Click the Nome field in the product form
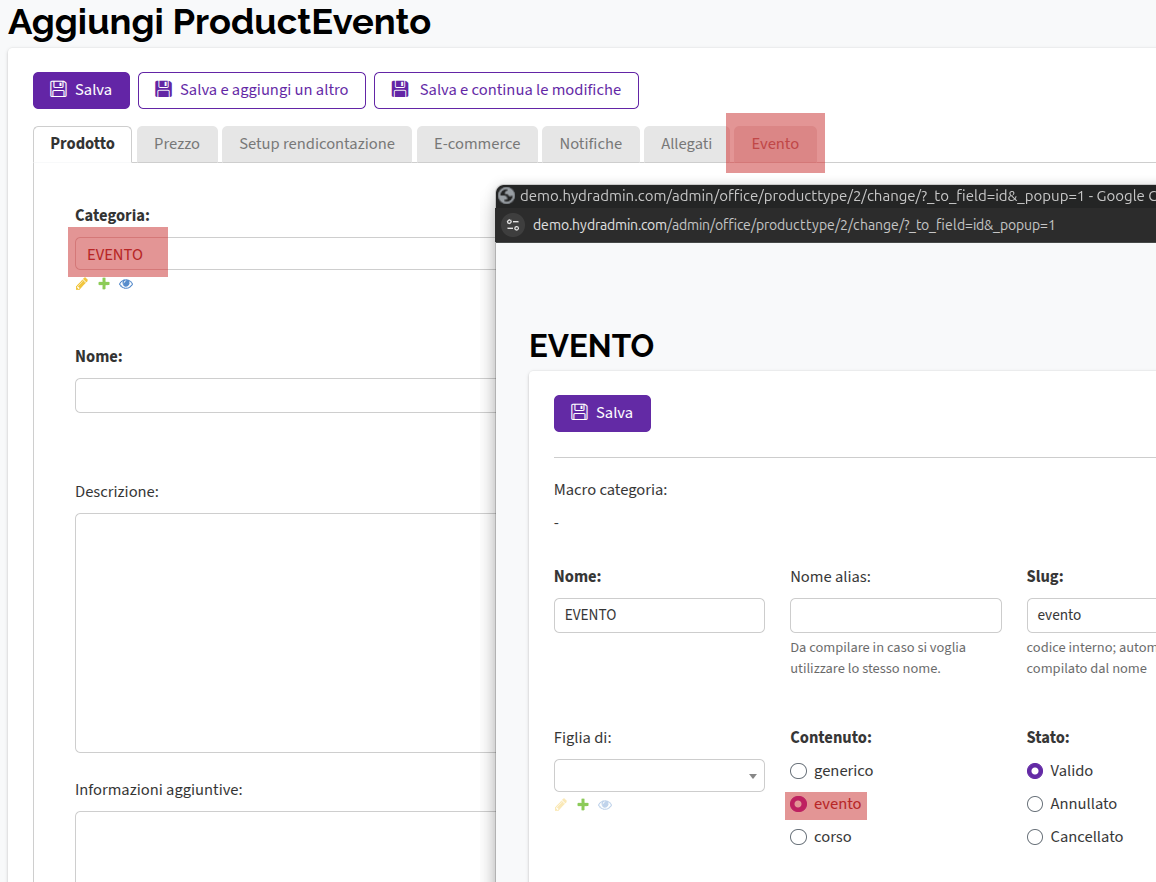 (285, 395)
